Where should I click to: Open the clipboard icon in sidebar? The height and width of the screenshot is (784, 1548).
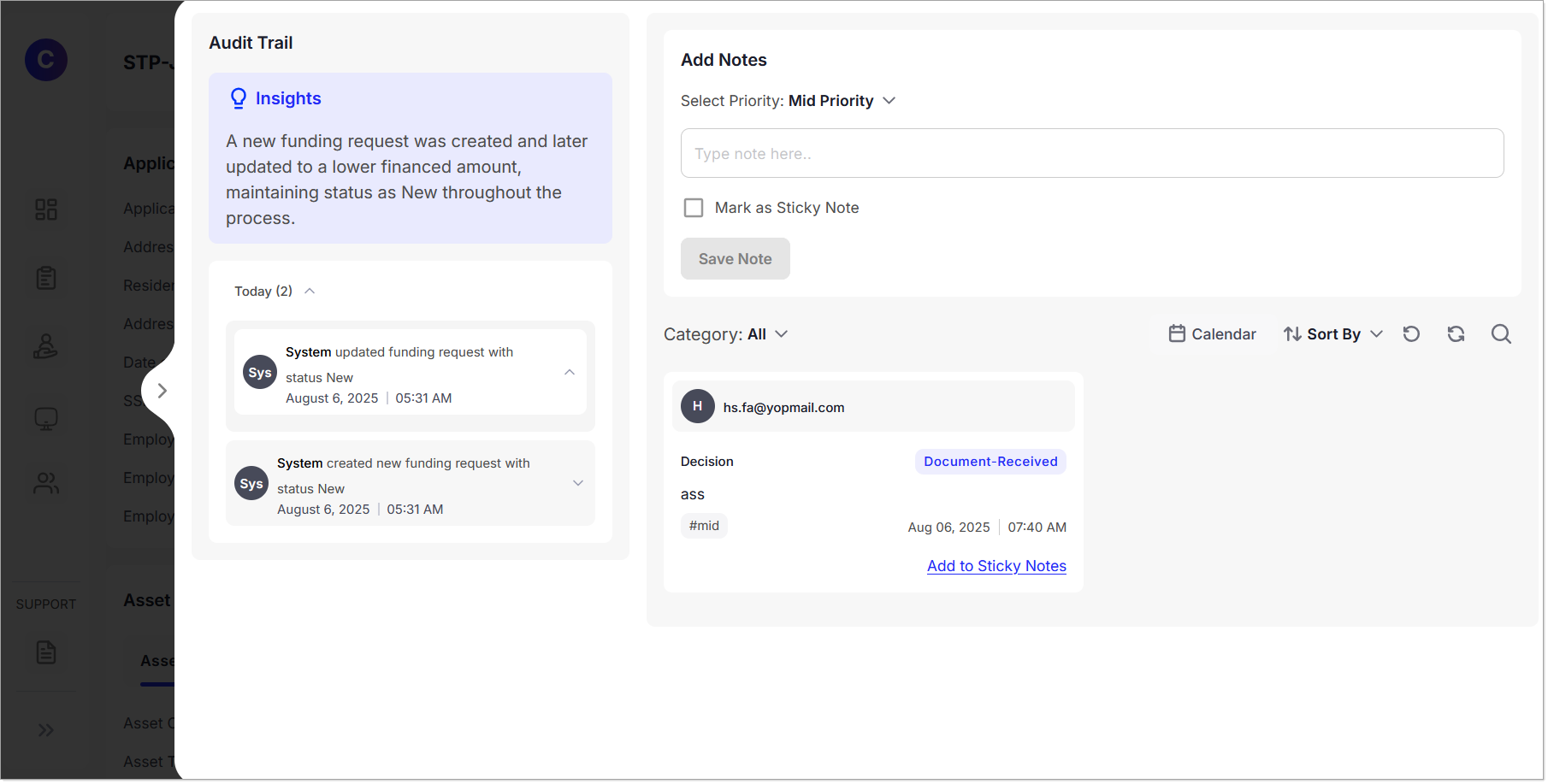(46, 278)
